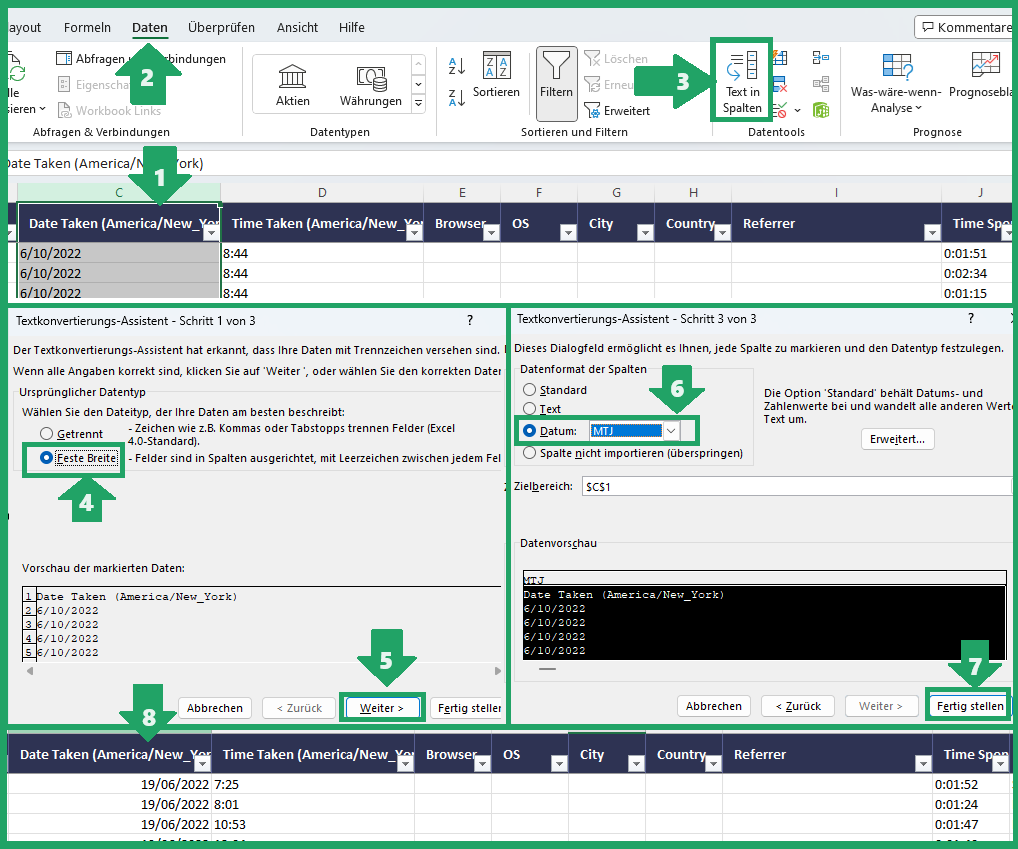Click Weiter in the Schritt 1 dialog
Image resolution: width=1018 pixels, height=849 pixels.
[x=382, y=708]
